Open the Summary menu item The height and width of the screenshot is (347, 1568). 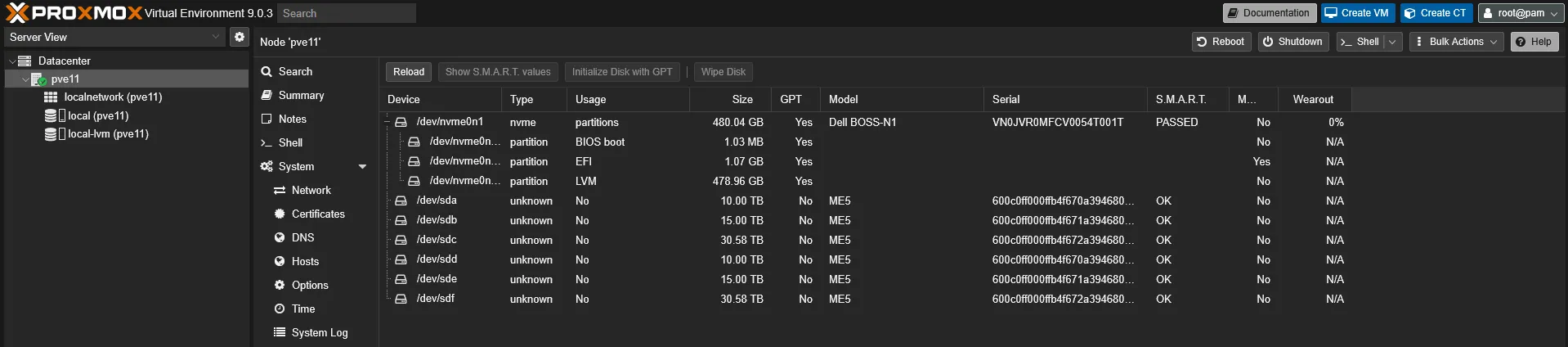pos(301,96)
